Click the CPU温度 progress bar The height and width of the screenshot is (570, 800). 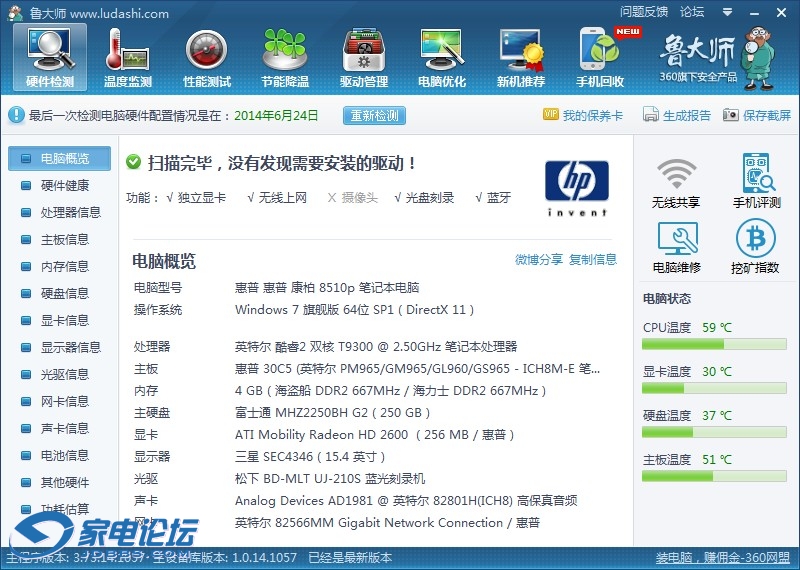click(714, 345)
